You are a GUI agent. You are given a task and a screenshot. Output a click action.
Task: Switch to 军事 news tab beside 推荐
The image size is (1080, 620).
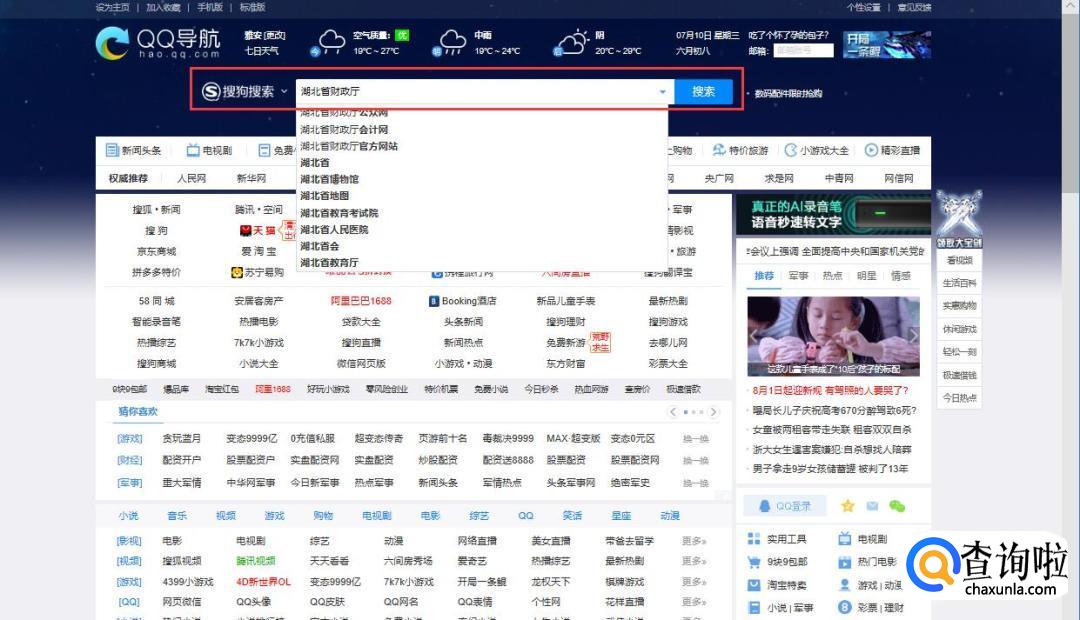coord(798,276)
